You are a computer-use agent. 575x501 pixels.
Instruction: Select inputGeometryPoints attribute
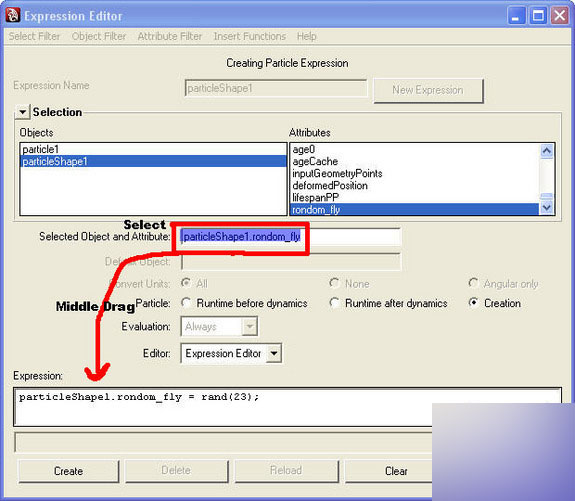tap(414, 173)
